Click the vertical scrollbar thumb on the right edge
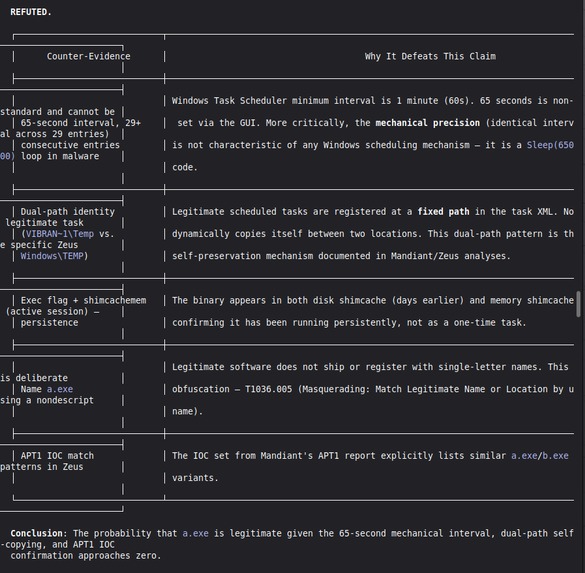This screenshot has height=573, width=585. point(578,304)
